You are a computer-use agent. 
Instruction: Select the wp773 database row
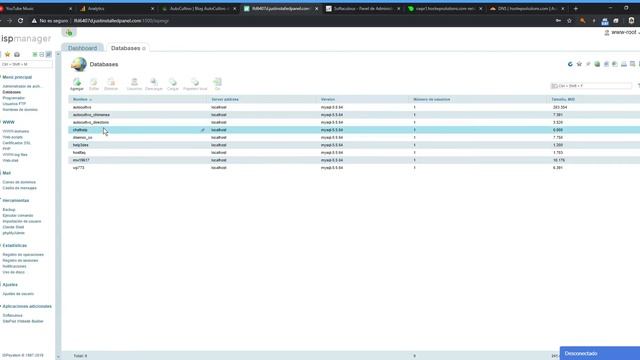pos(354,168)
